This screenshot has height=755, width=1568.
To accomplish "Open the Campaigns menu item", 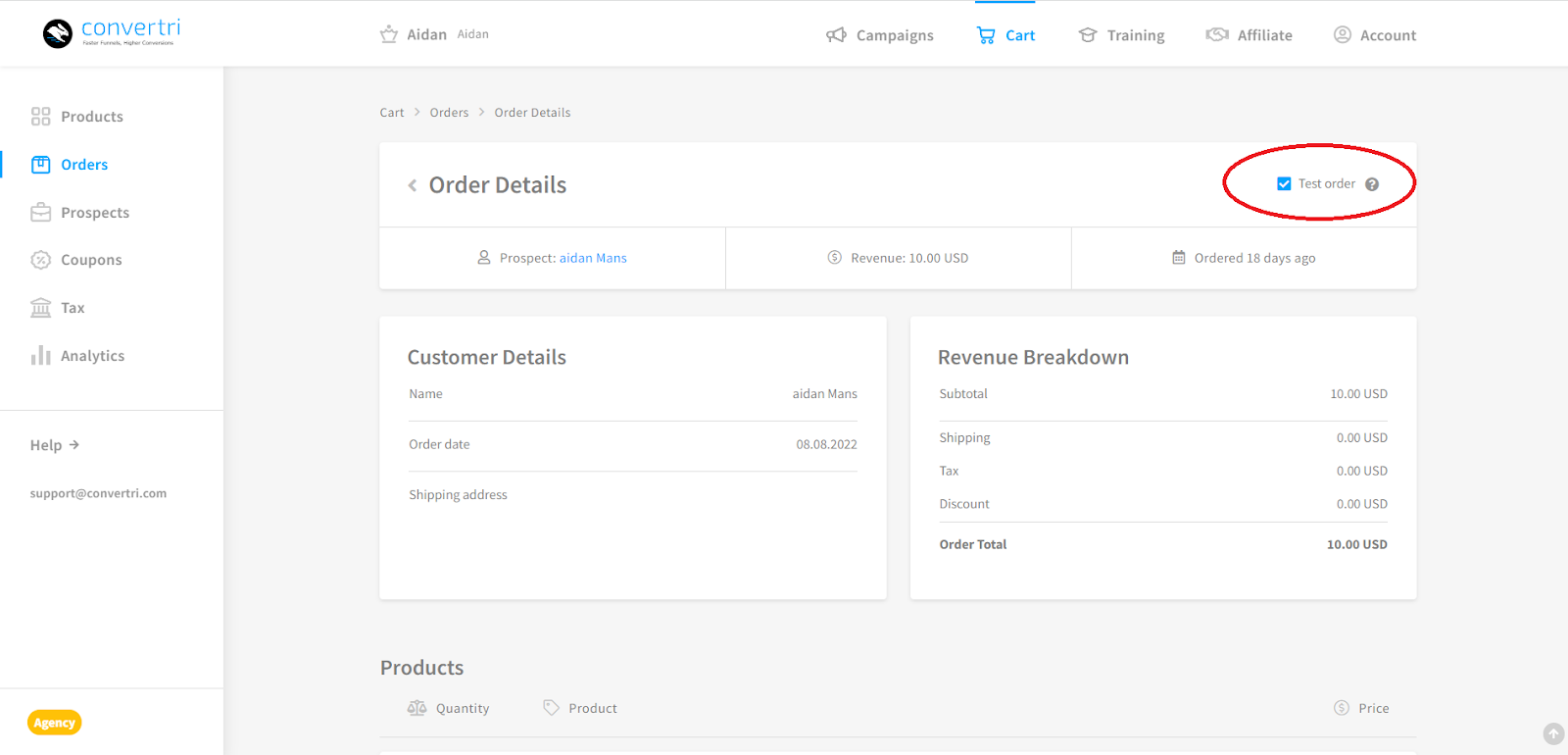I will point(880,35).
